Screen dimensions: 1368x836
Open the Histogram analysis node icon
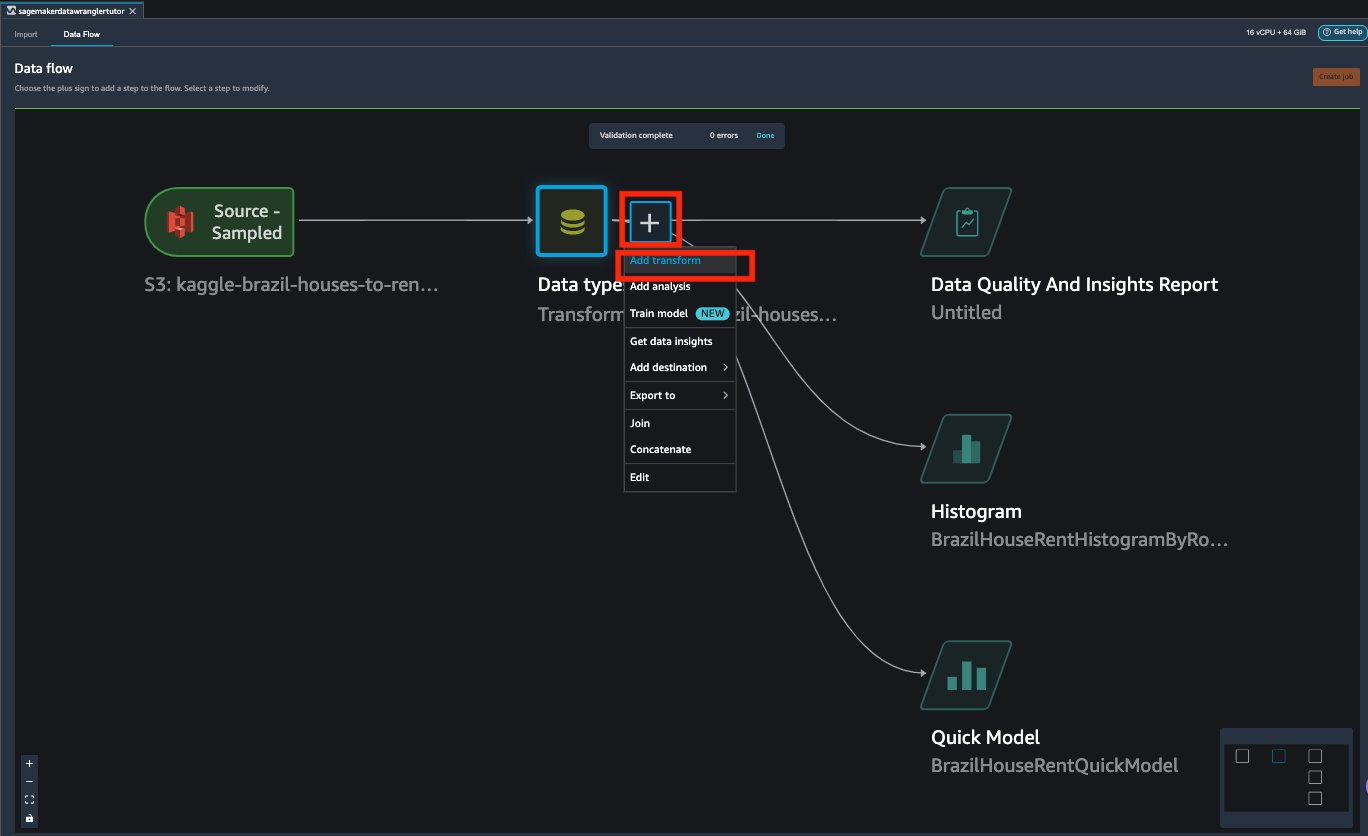966,448
